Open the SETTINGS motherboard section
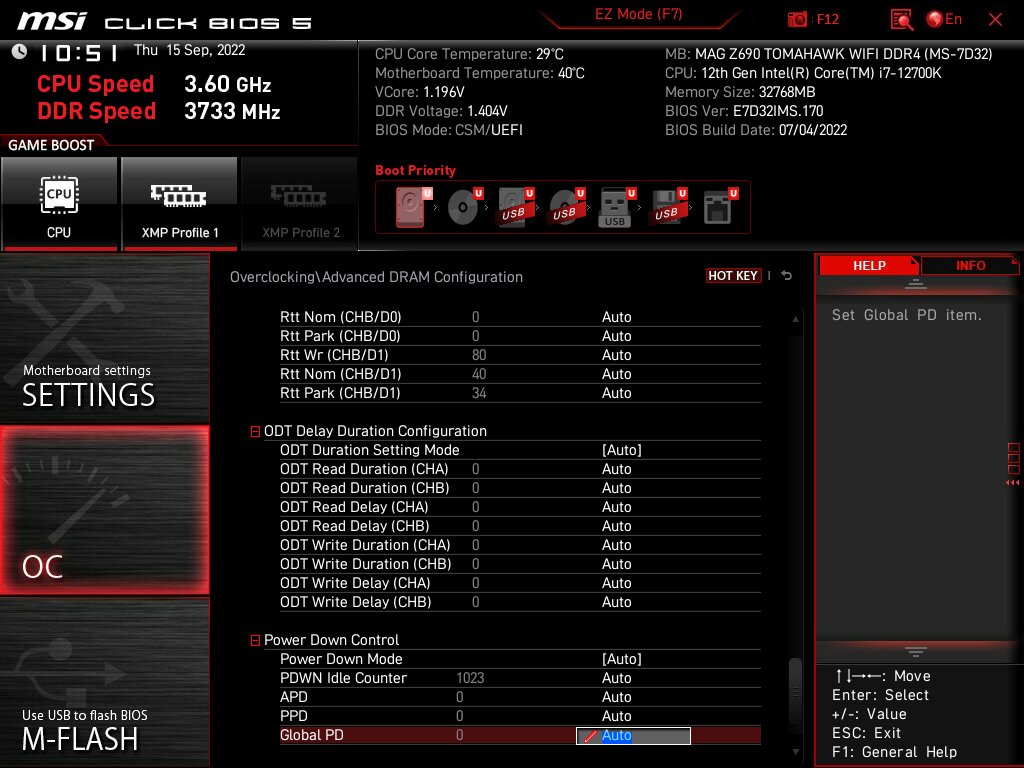 pos(104,338)
